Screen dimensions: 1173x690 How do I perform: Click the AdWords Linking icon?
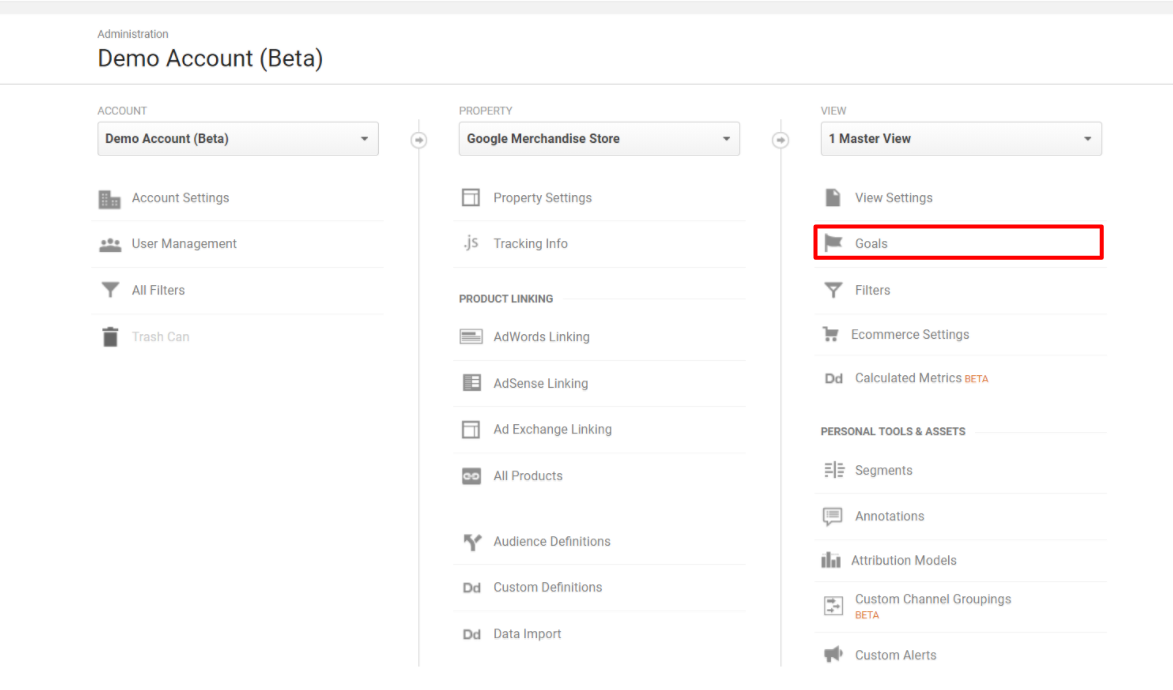[x=471, y=337]
